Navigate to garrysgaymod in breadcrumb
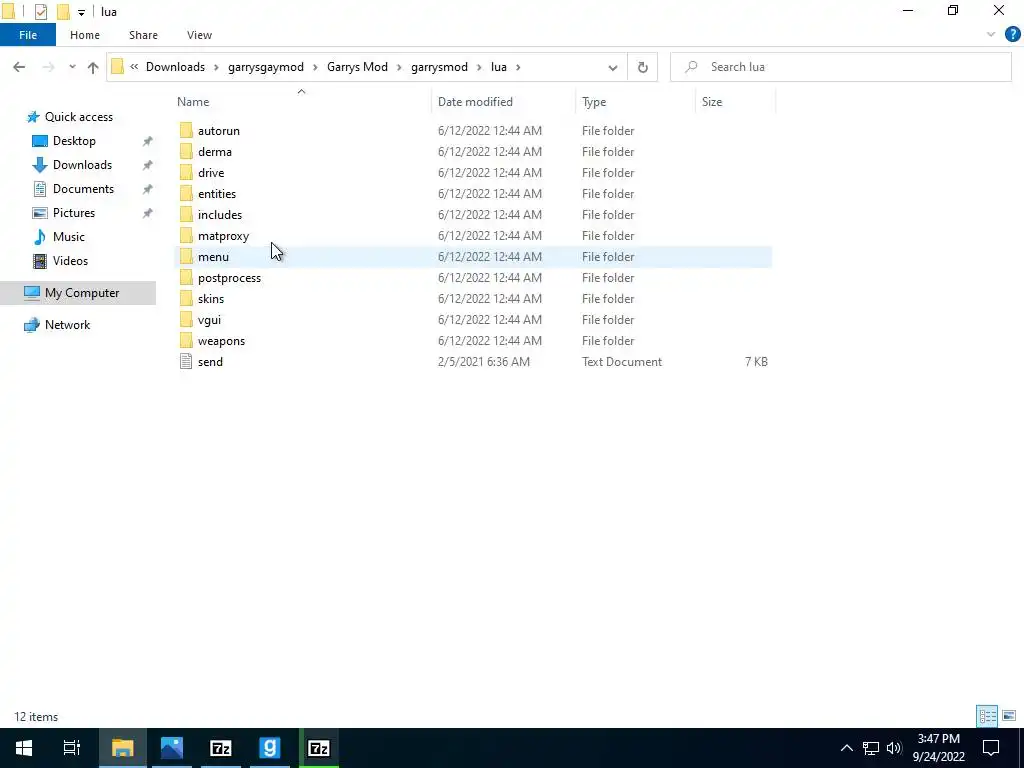Image resolution: width=1024 pixels, height=768 pixels. 266,67
